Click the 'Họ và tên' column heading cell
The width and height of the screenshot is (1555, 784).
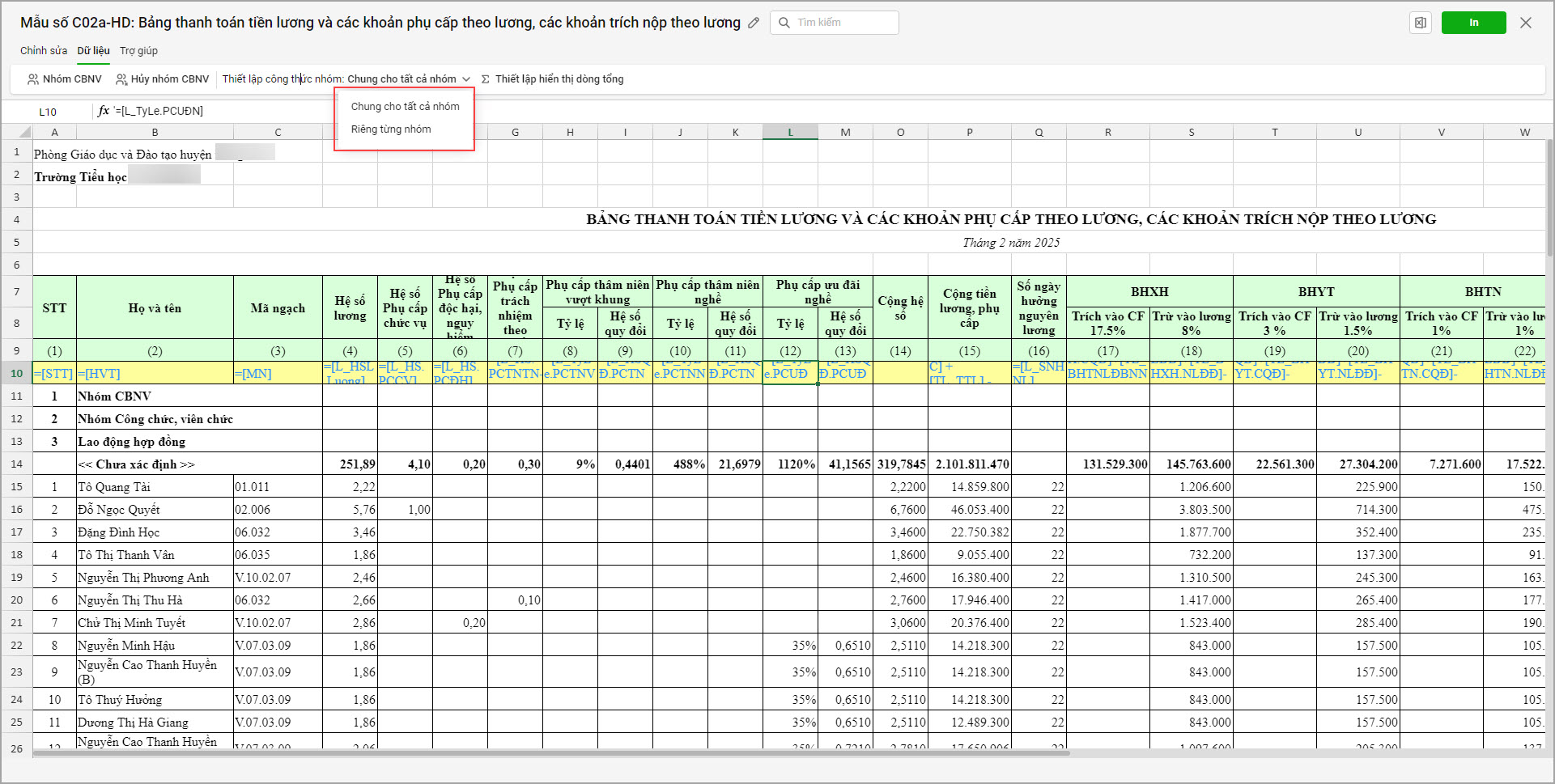(155, 308)
